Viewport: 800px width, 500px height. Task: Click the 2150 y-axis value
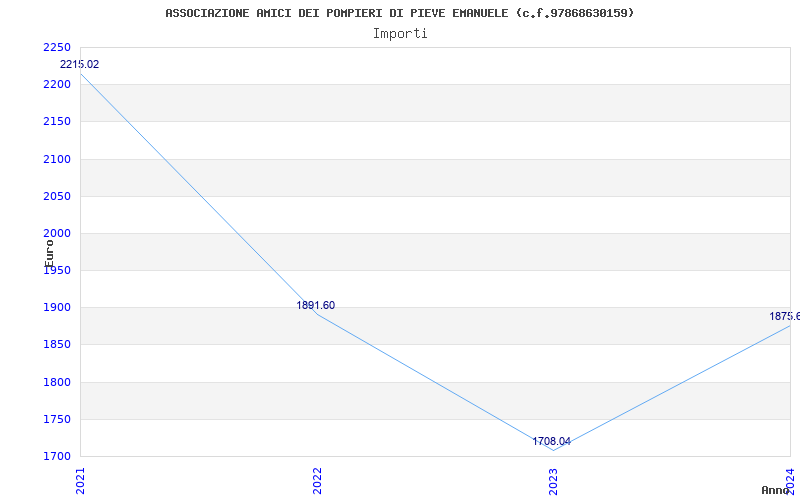coord(57,121)
